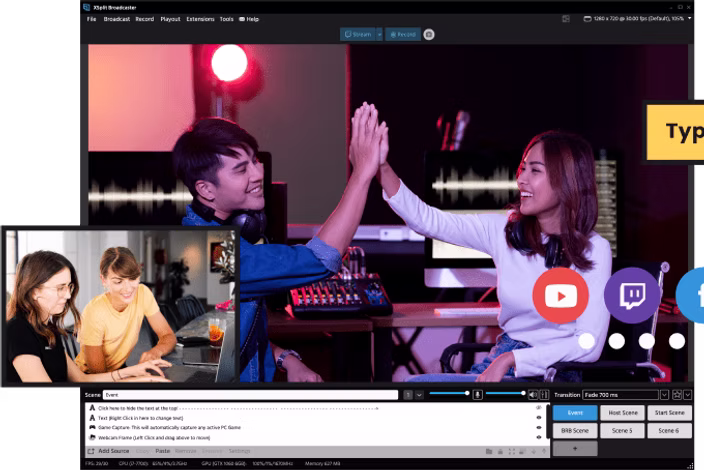Click the scene number 1 box
Viewport: 704px width, 470px height.
point(408,395)
